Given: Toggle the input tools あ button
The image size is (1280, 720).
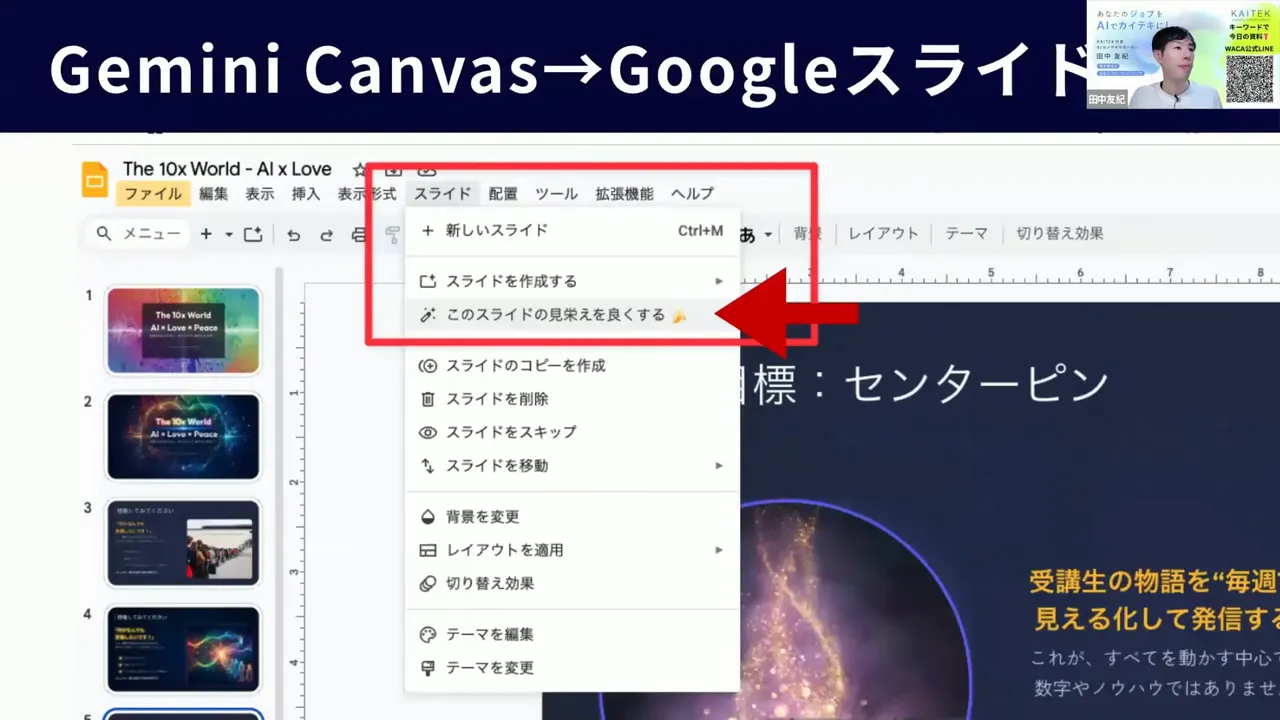Looking at the screenshot, I should [x=748, y=233].
